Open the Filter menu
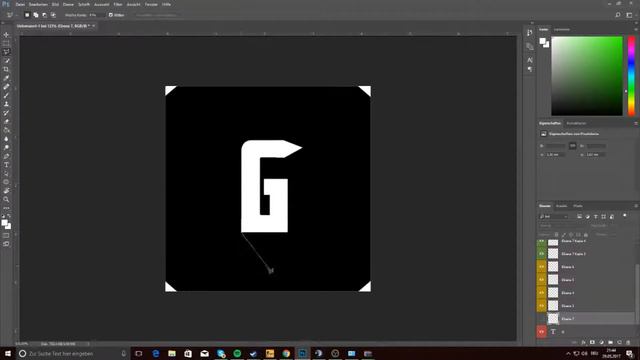 (118, 4)
